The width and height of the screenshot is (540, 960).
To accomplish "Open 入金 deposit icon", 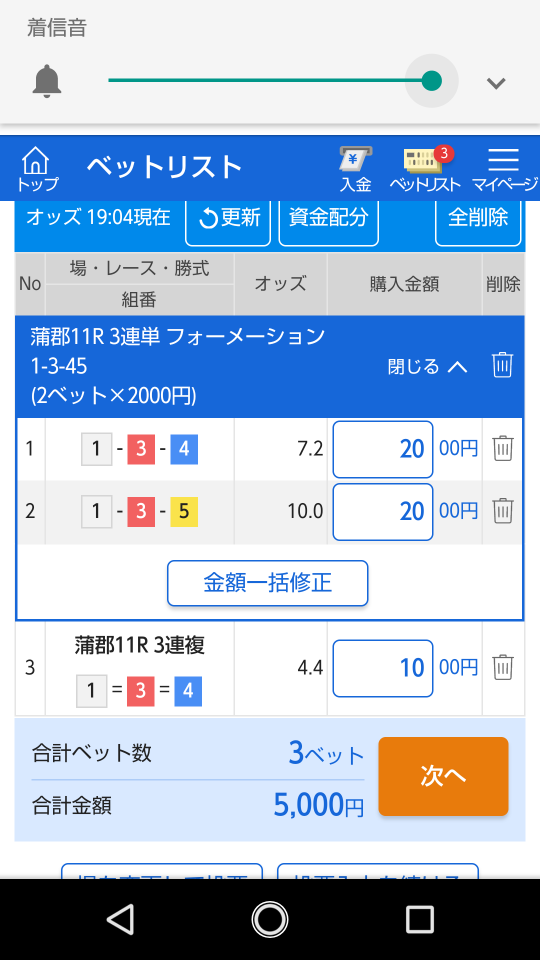I will pyautogui.click(x=356, y=169).
